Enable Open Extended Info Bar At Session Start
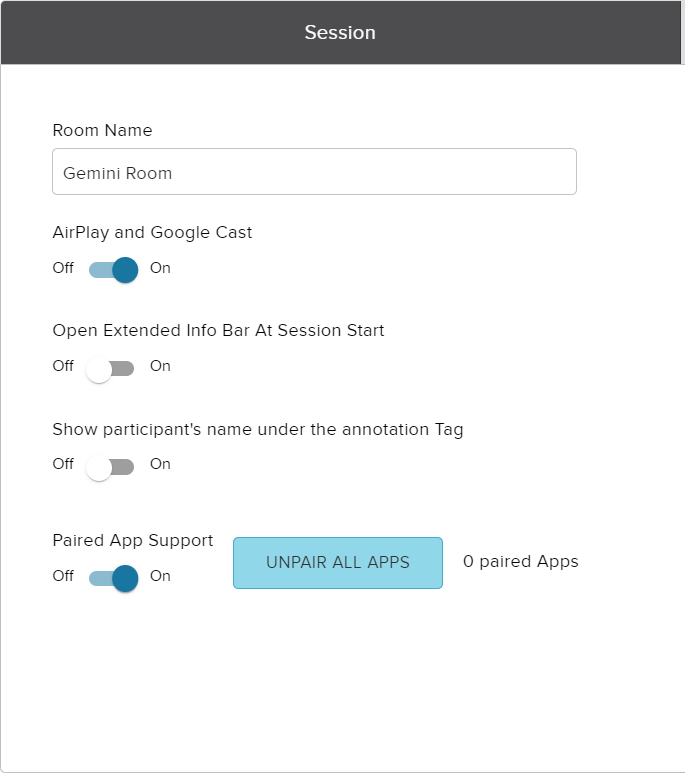Viewport: 685px width, 776px height. (x=110, y=368)
